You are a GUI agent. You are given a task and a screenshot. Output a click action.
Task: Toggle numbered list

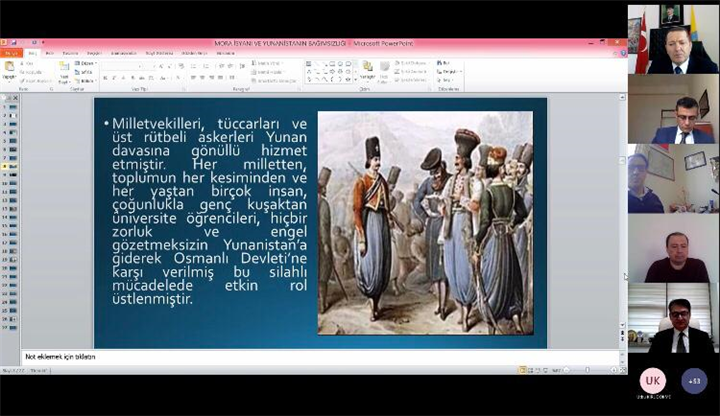click(207, 66)
